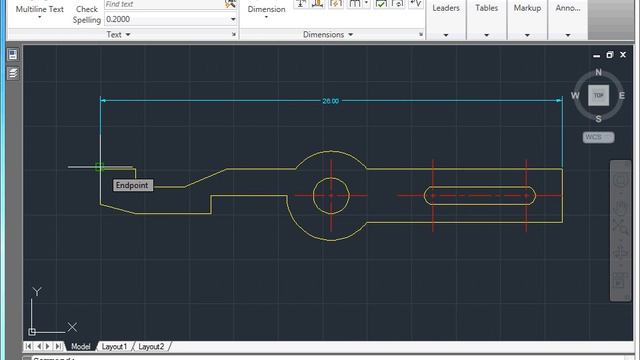Expand the Dimension dropdown arrow
This screenshot has height=360, width=640.
click(266, 17)
